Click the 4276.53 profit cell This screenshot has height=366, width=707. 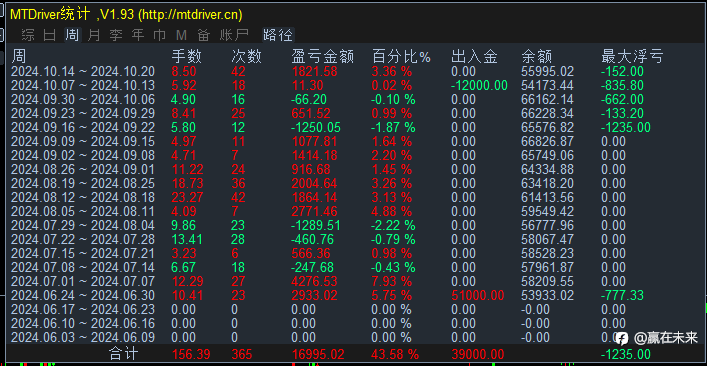[315, 281]
